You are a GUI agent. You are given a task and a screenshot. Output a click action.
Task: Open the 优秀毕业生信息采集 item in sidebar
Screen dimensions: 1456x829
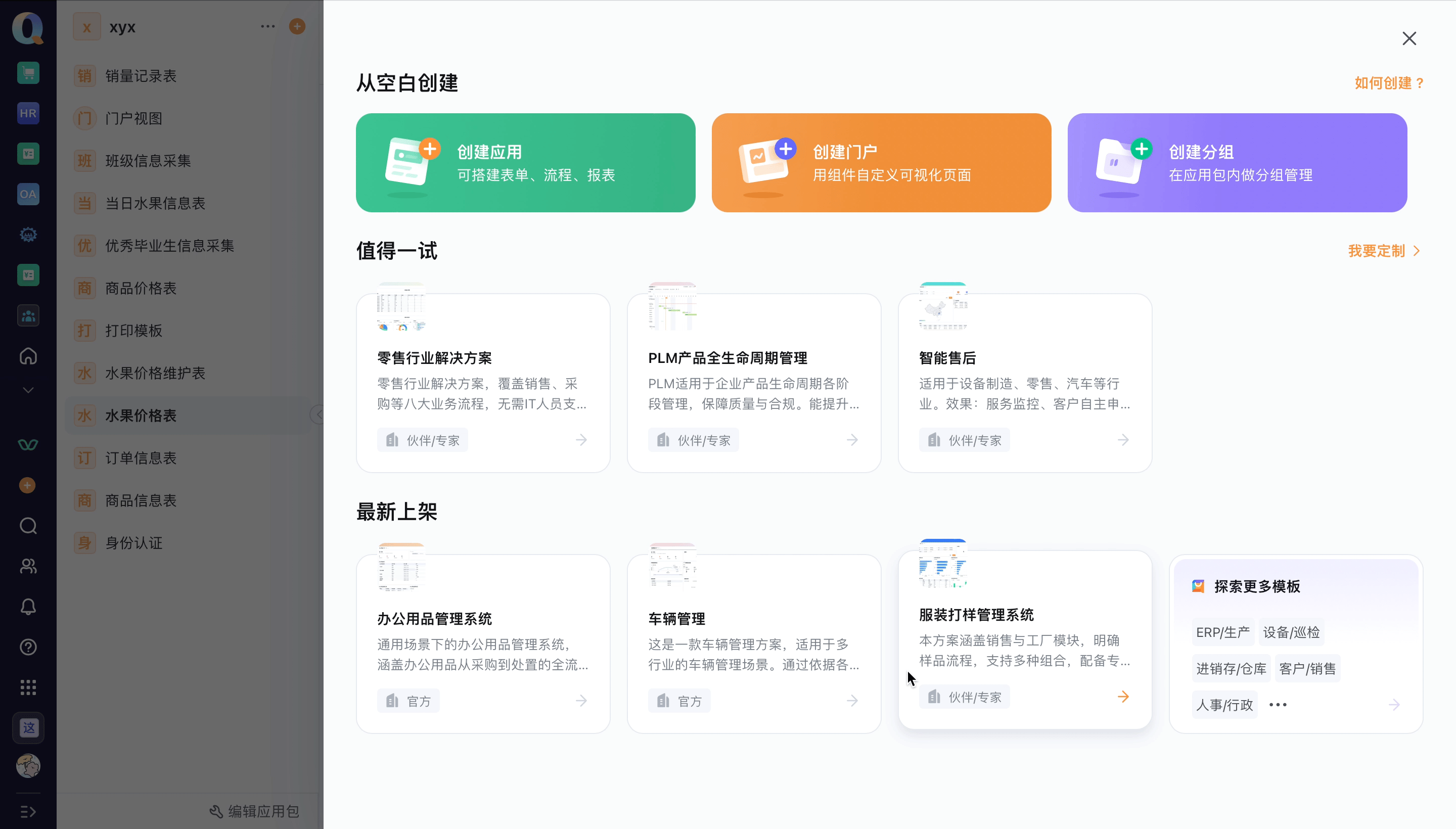point(188,246)
